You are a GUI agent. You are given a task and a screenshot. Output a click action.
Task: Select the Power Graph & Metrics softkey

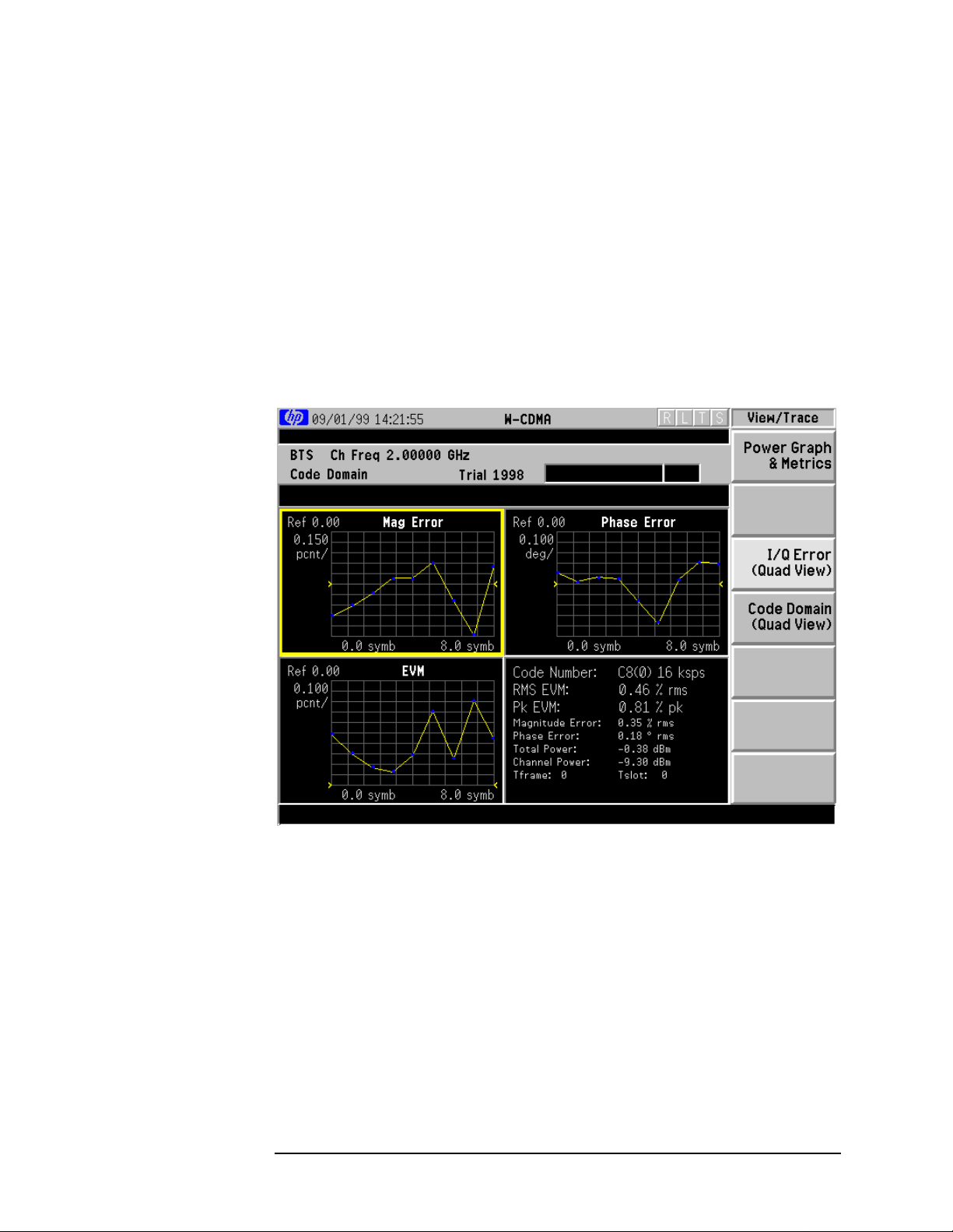click(783, 456)
